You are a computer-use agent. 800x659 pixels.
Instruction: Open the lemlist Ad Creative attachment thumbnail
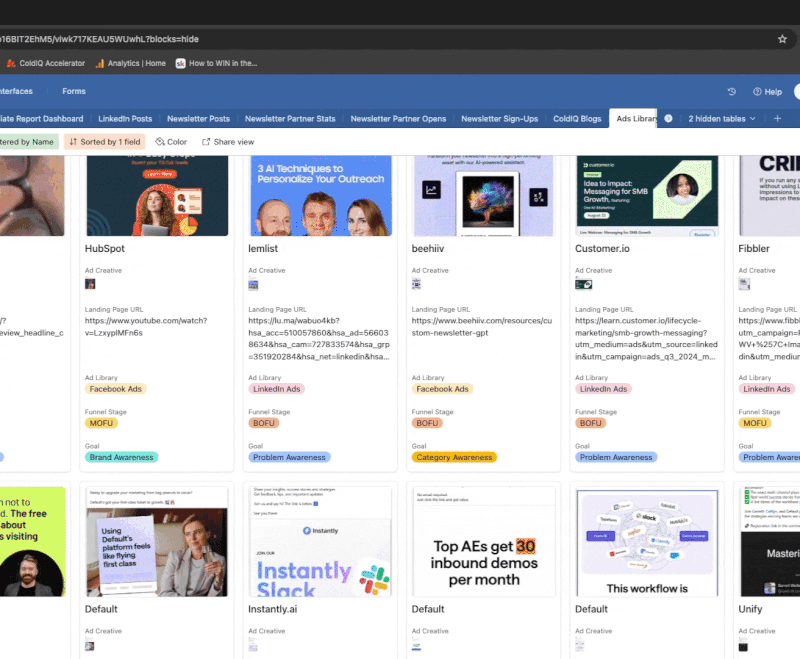tap(253, 285)
